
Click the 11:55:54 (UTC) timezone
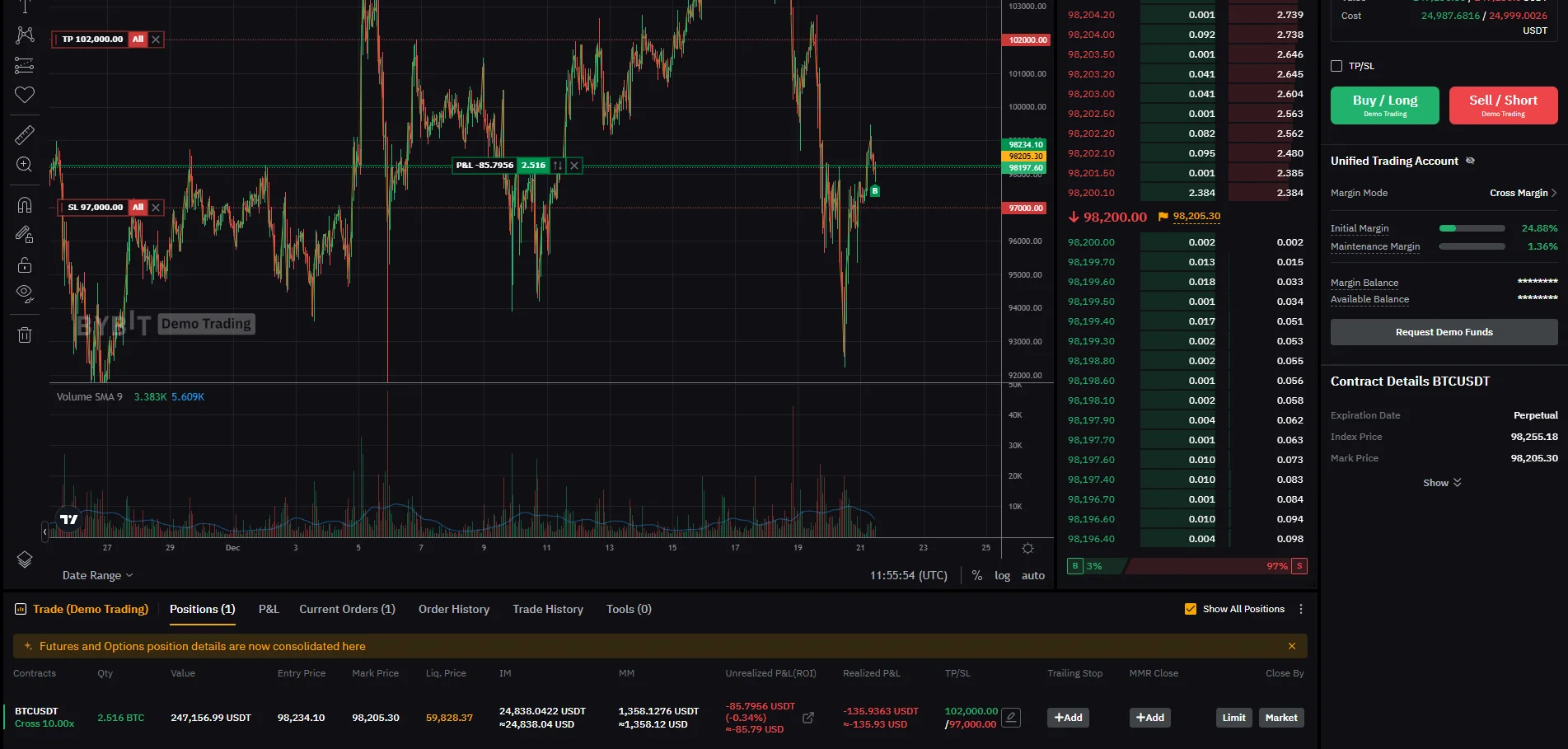(x=909, y=575)
